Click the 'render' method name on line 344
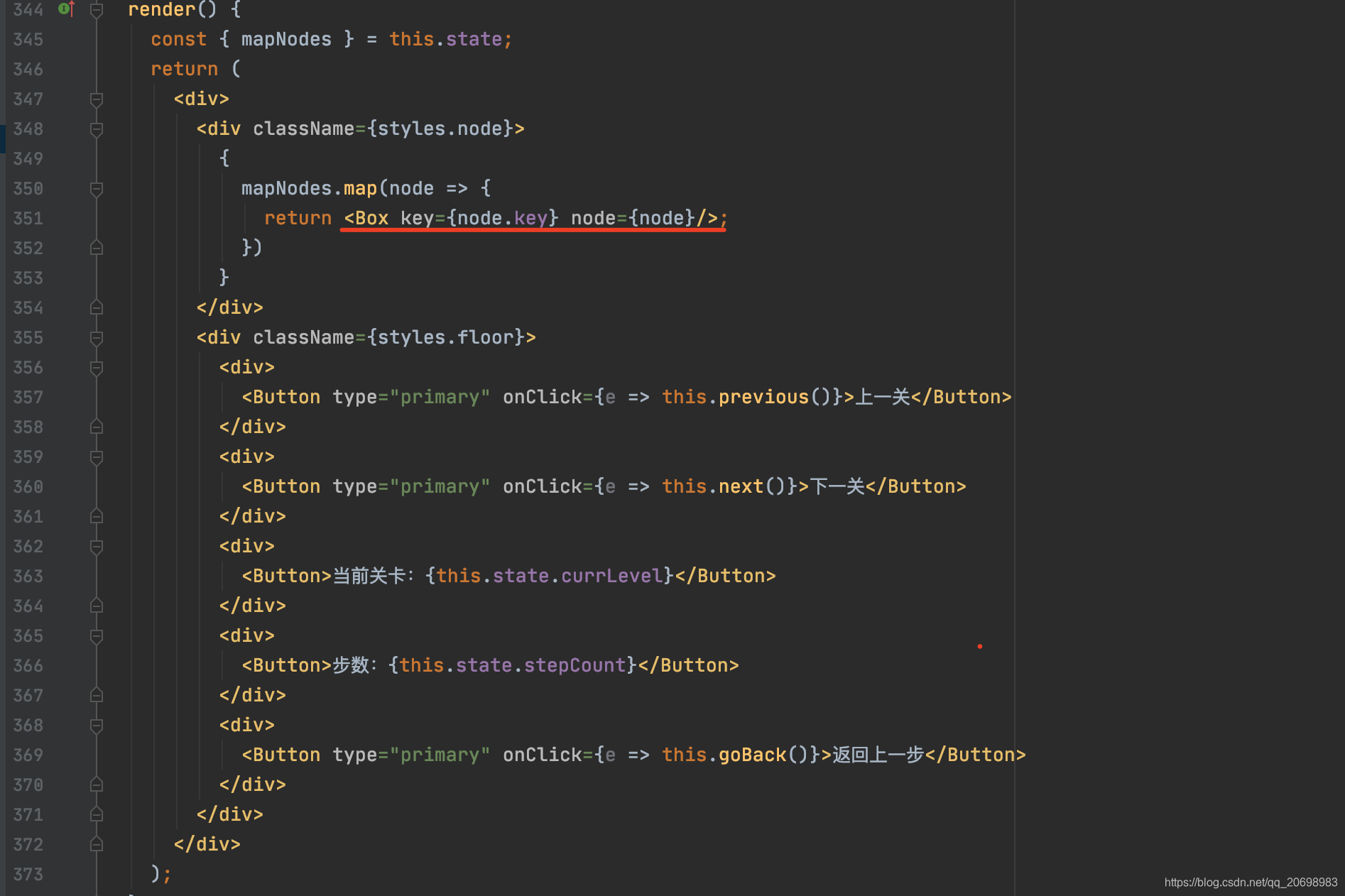This screenshot has width=1345, height=896. pyautogui.click(x=161, y=10)
